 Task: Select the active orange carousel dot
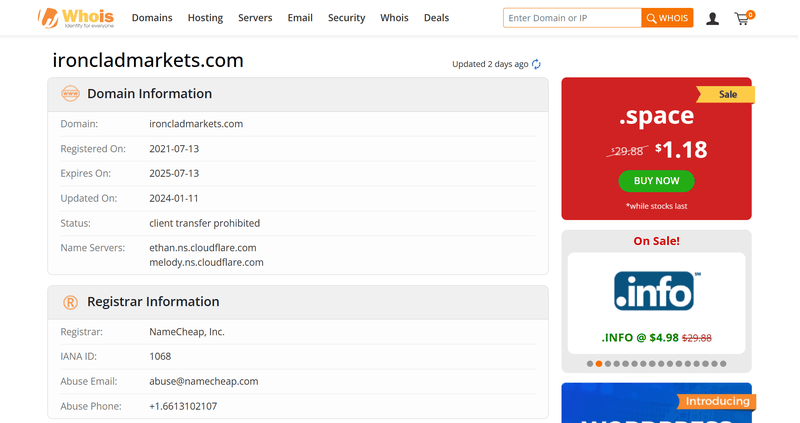(x=599, y=364)
